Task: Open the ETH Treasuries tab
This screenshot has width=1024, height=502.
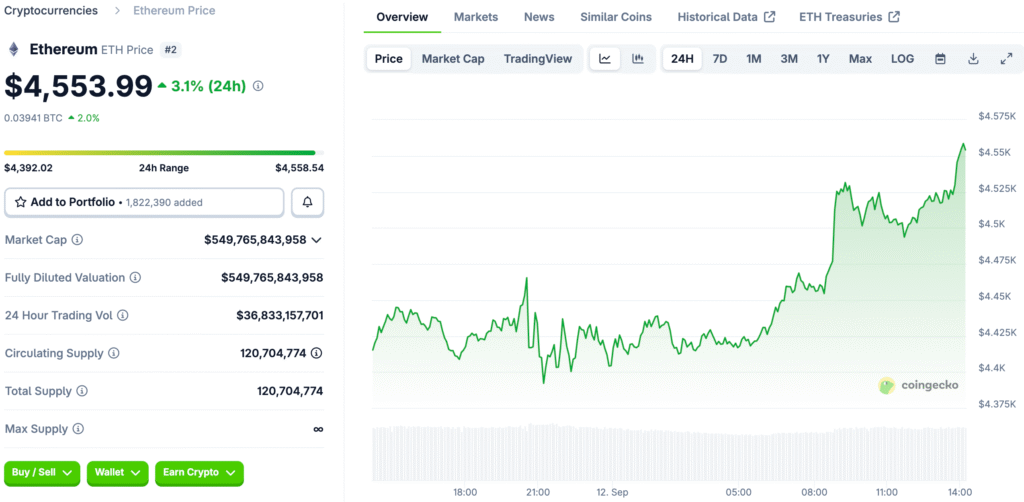Action: pyautogui.click(x=850, y=17)
